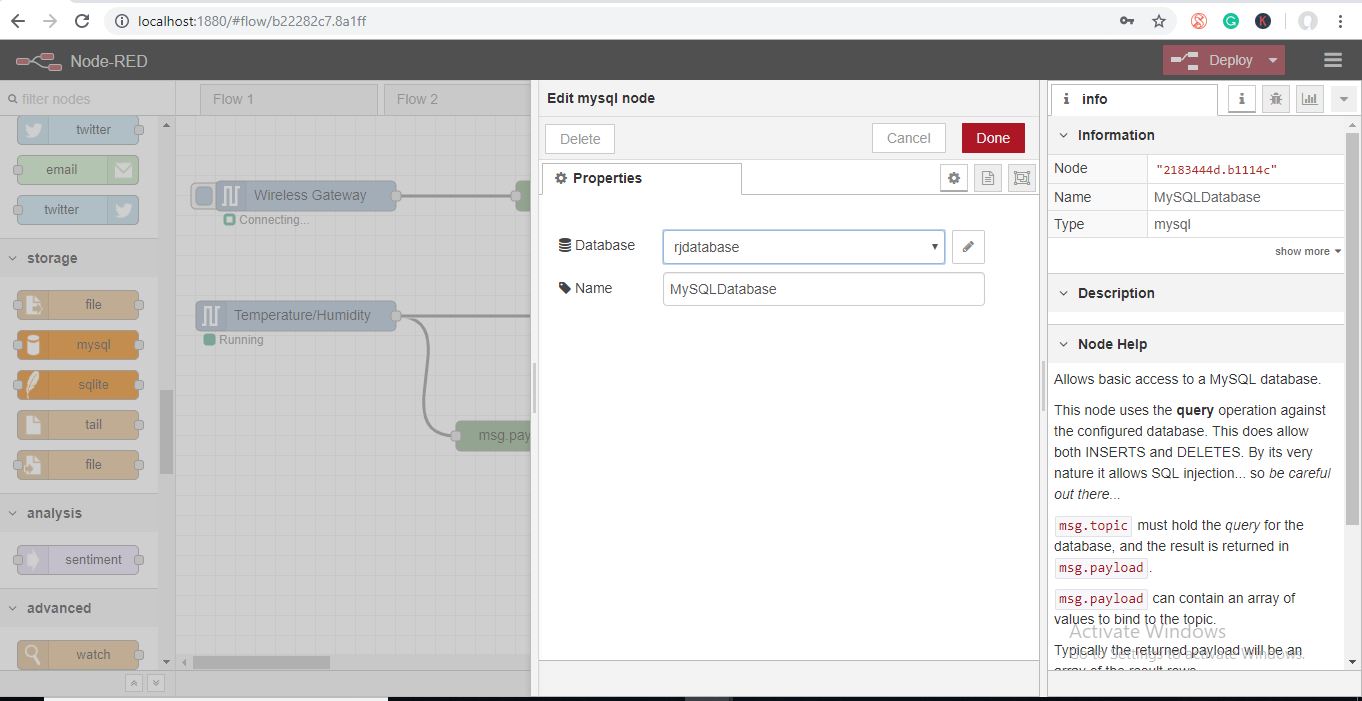The height and width of the screenshot is (701, 1362).
Task: Click the msg.payload debug node on canvas
Action: click(x=494, y=436)
